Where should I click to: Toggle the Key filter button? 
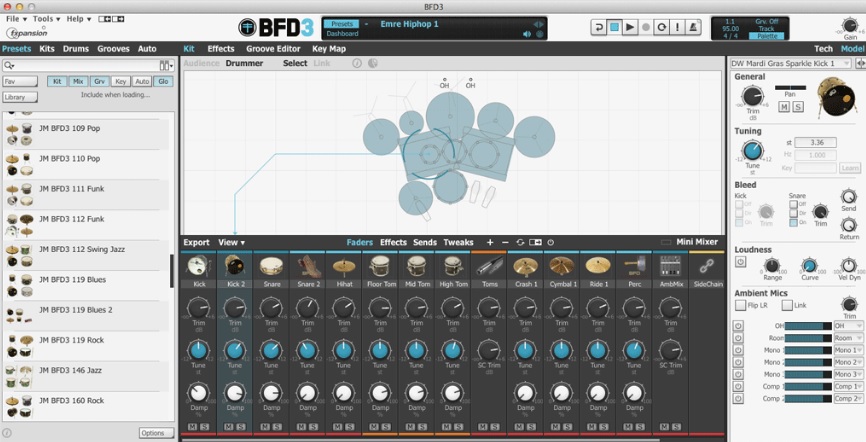pos(120,81)
